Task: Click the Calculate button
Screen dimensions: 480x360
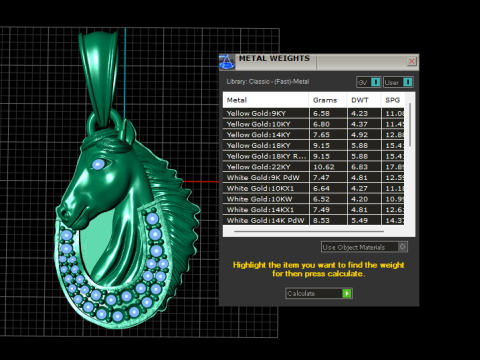Action: click(319, 293)
